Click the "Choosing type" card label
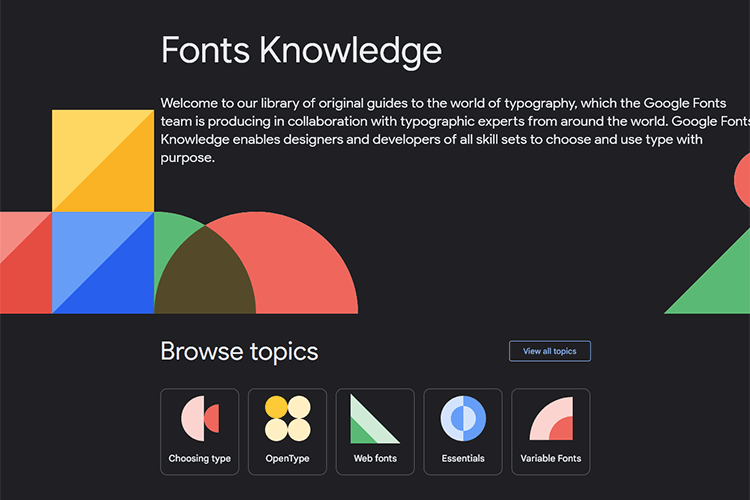 pos(199,459)
